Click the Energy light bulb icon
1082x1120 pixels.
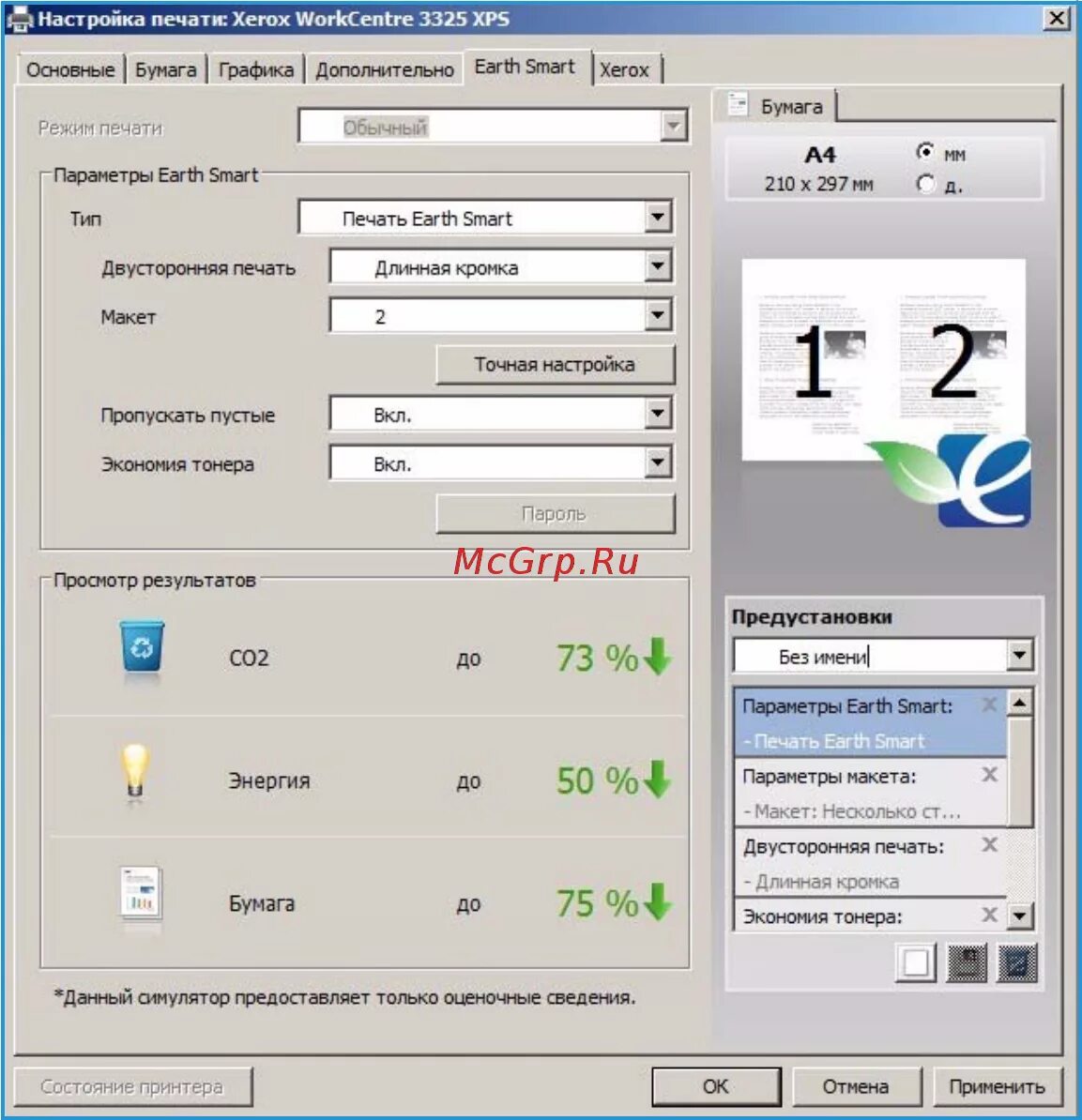[135, 772]
